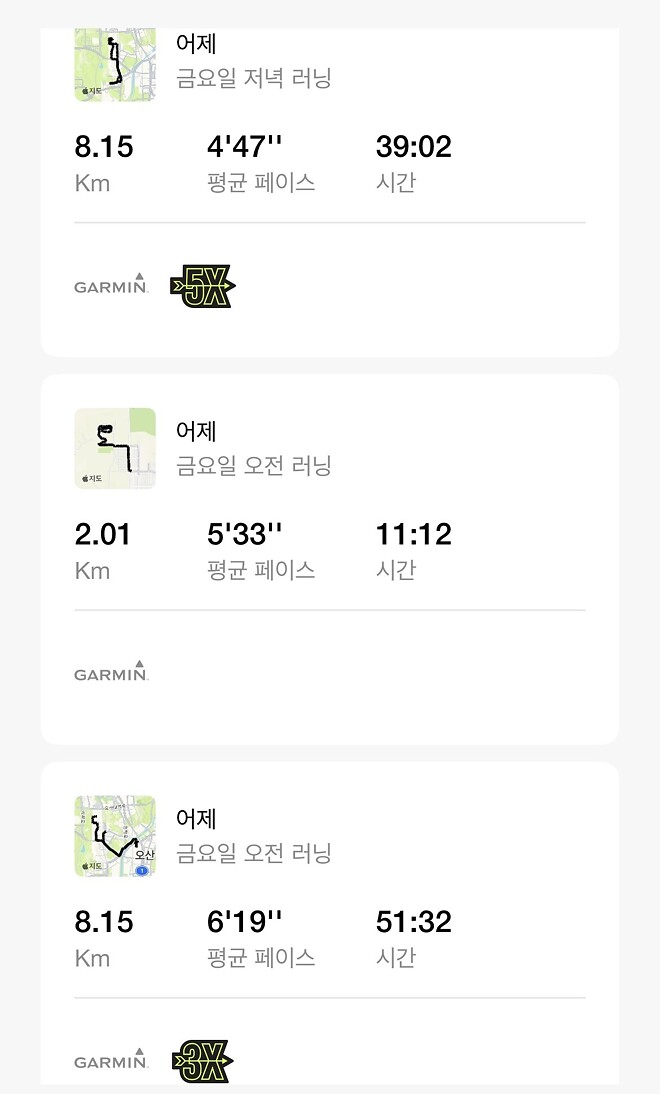
Task: Select the 39:02 duration of the evening run
Action: point(414,147)
